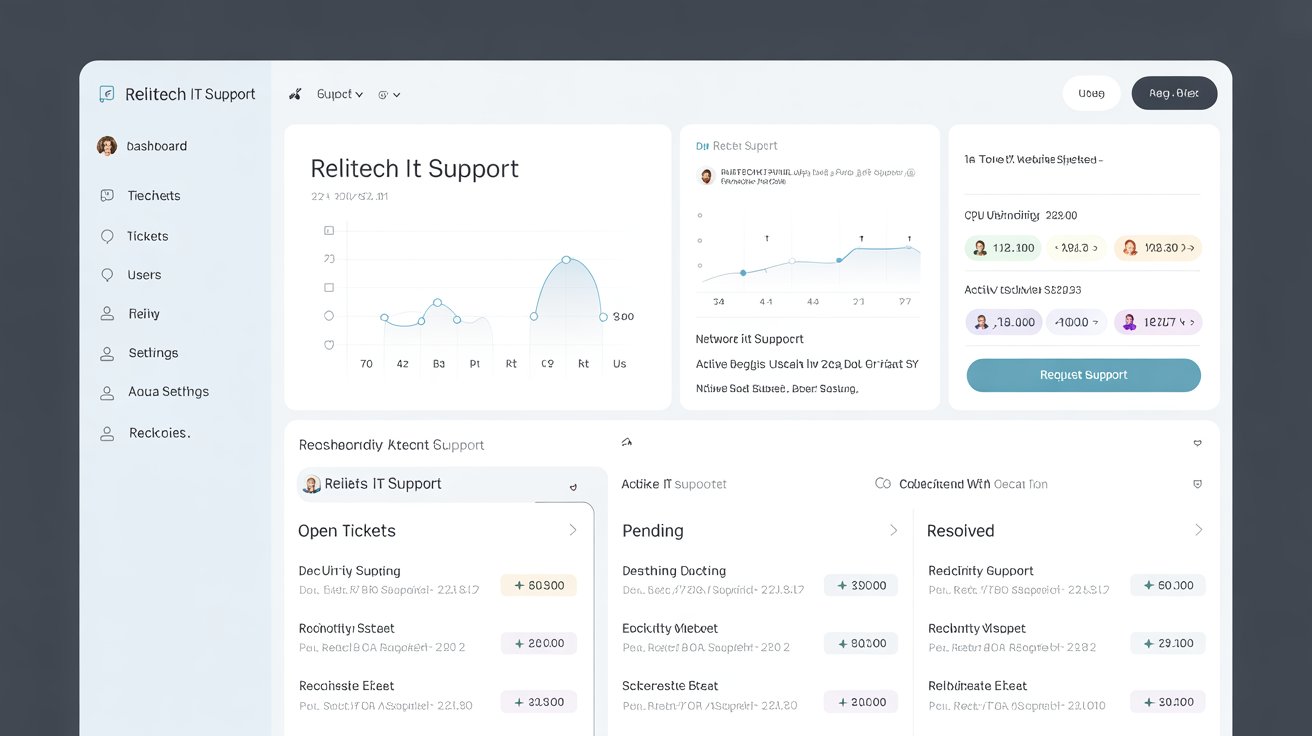Toggle the empty square checkbox on chart axis
The width and height of the screenshot is (1312, 736).
329,288
